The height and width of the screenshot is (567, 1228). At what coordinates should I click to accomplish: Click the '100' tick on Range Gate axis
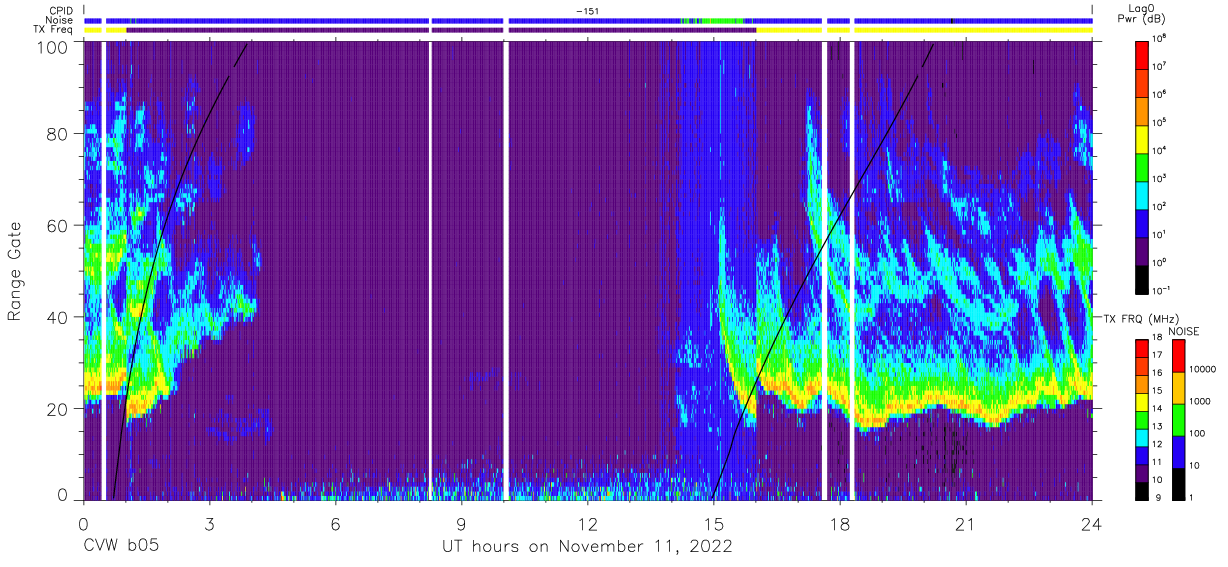coord(53,48)
